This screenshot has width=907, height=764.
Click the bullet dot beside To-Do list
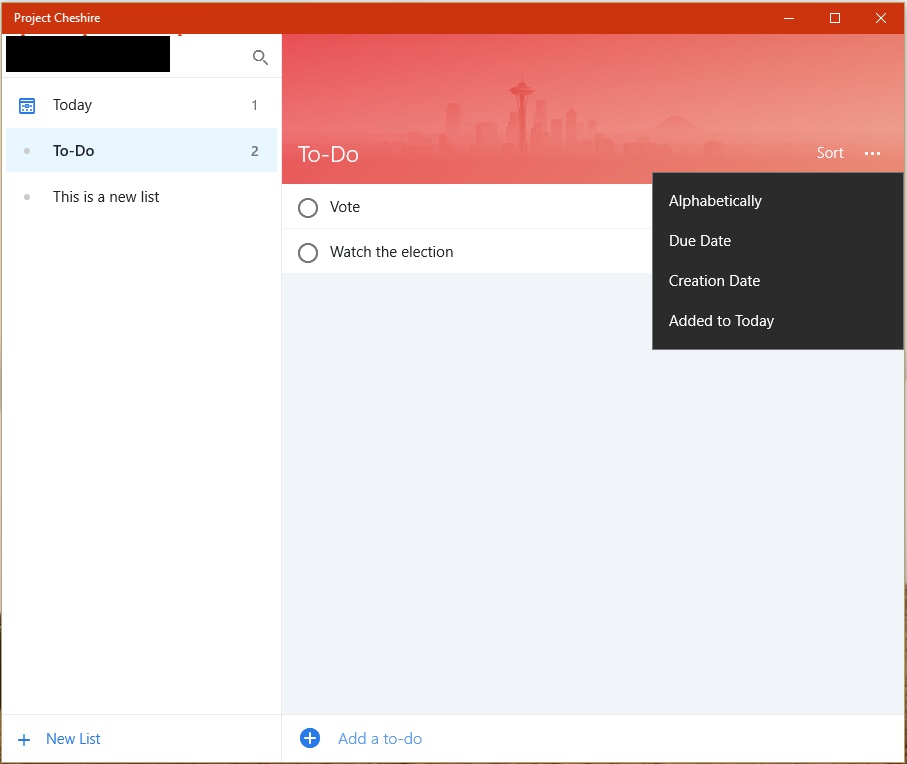pyautogui.click(x=27, y=151)
